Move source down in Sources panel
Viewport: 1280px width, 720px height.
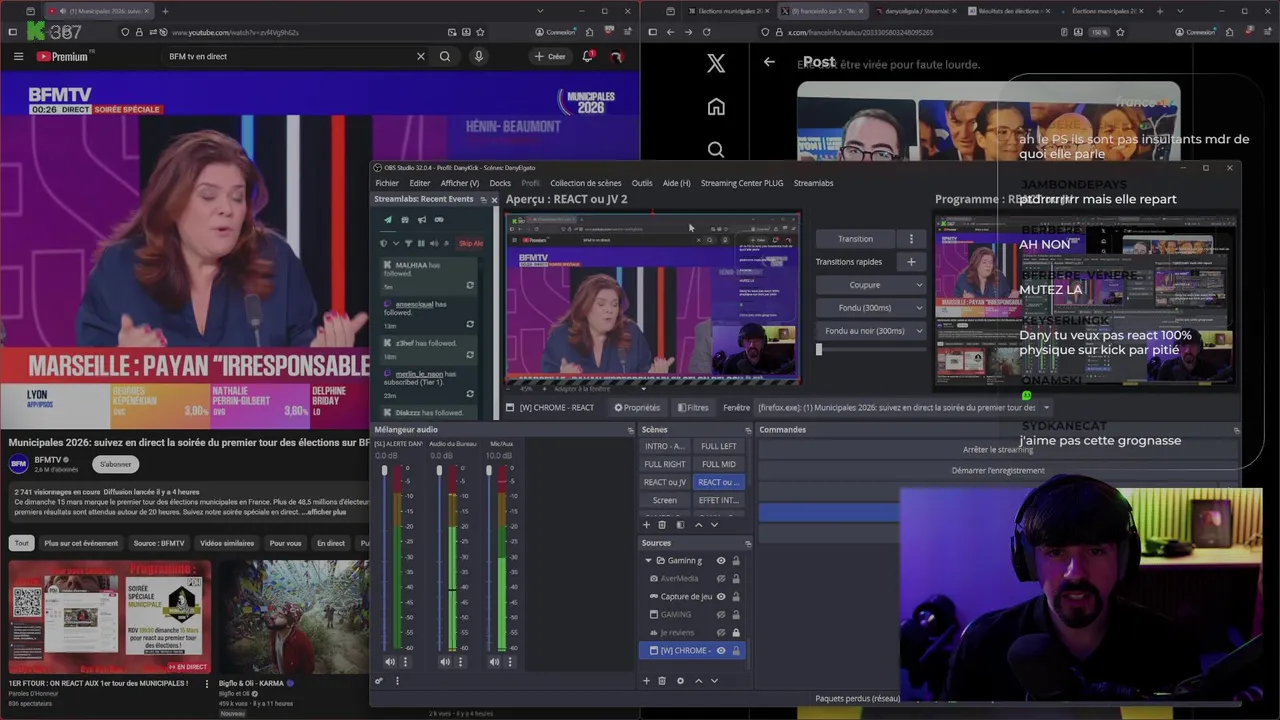point(714,681)
